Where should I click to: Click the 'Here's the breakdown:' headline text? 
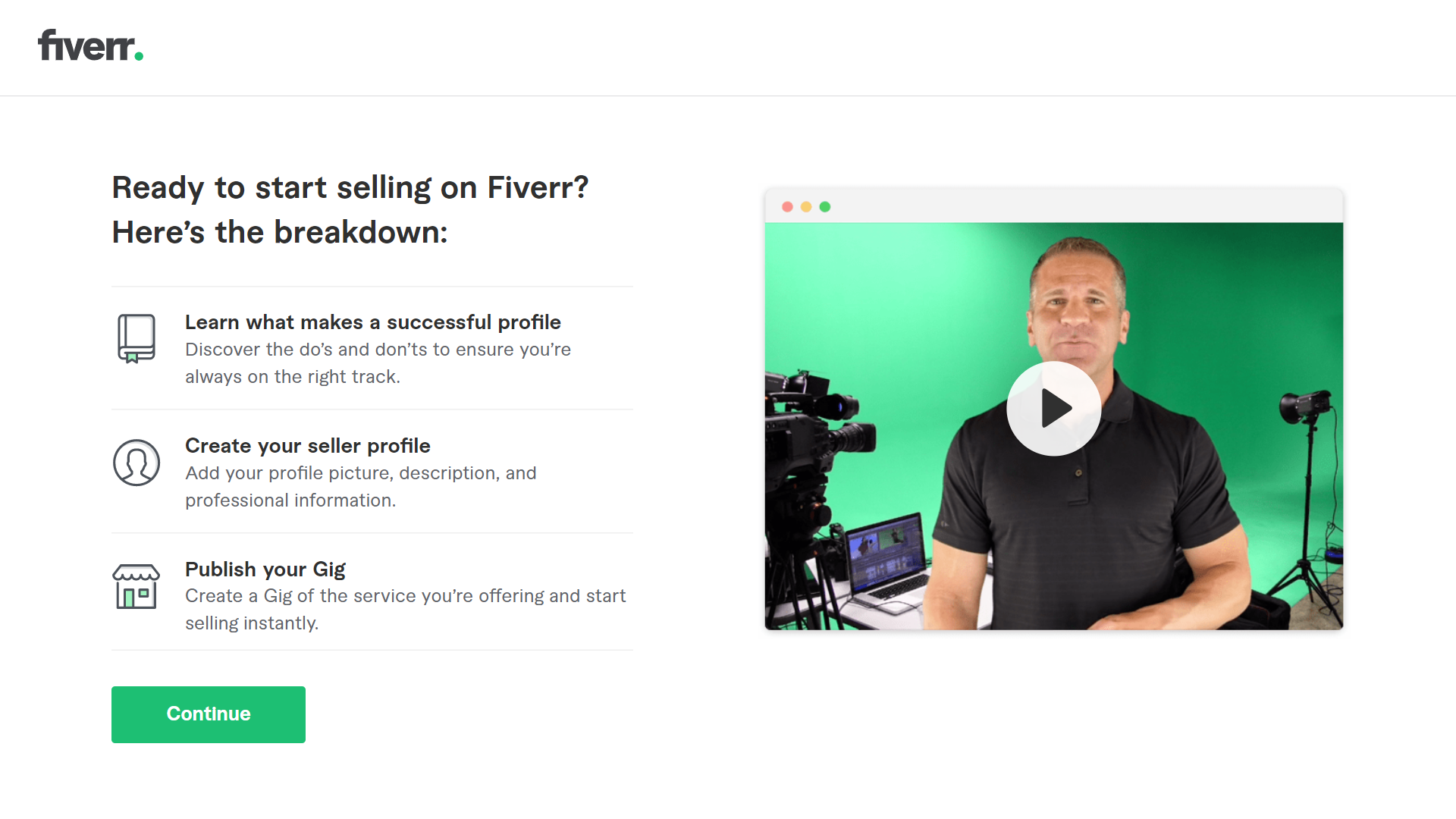[280, 232]
